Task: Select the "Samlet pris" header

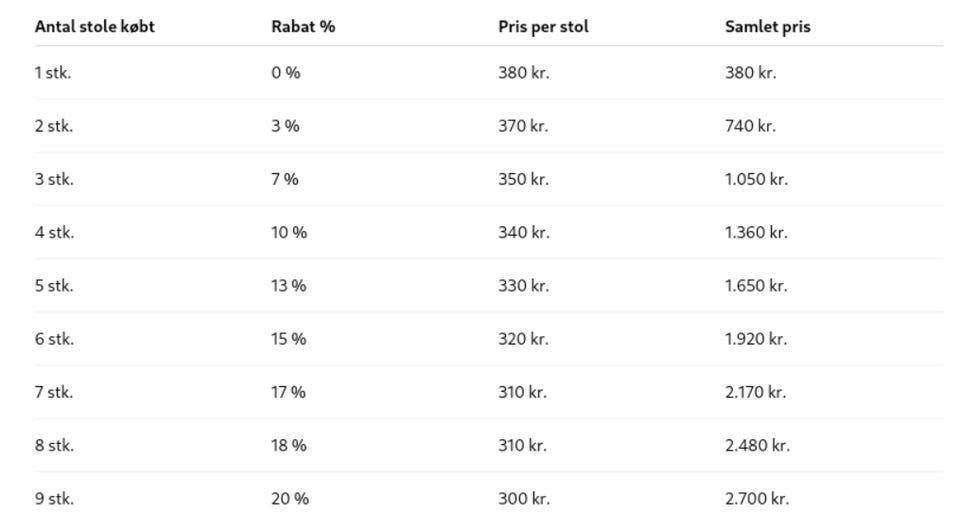Action: coord(767,27)
